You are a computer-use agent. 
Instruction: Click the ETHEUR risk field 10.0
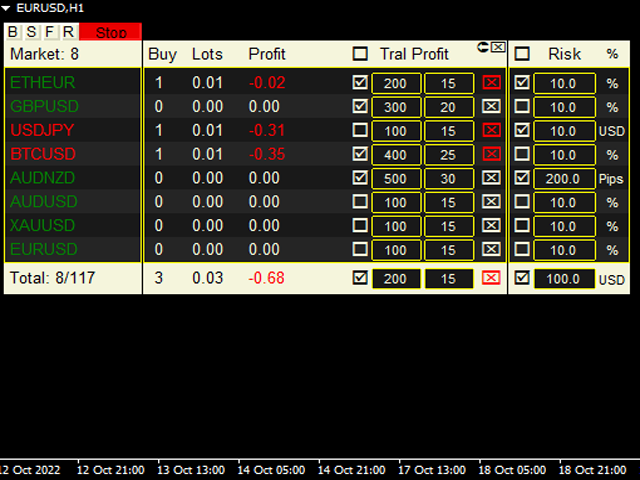pyautogui.click(x=564, y=83)
